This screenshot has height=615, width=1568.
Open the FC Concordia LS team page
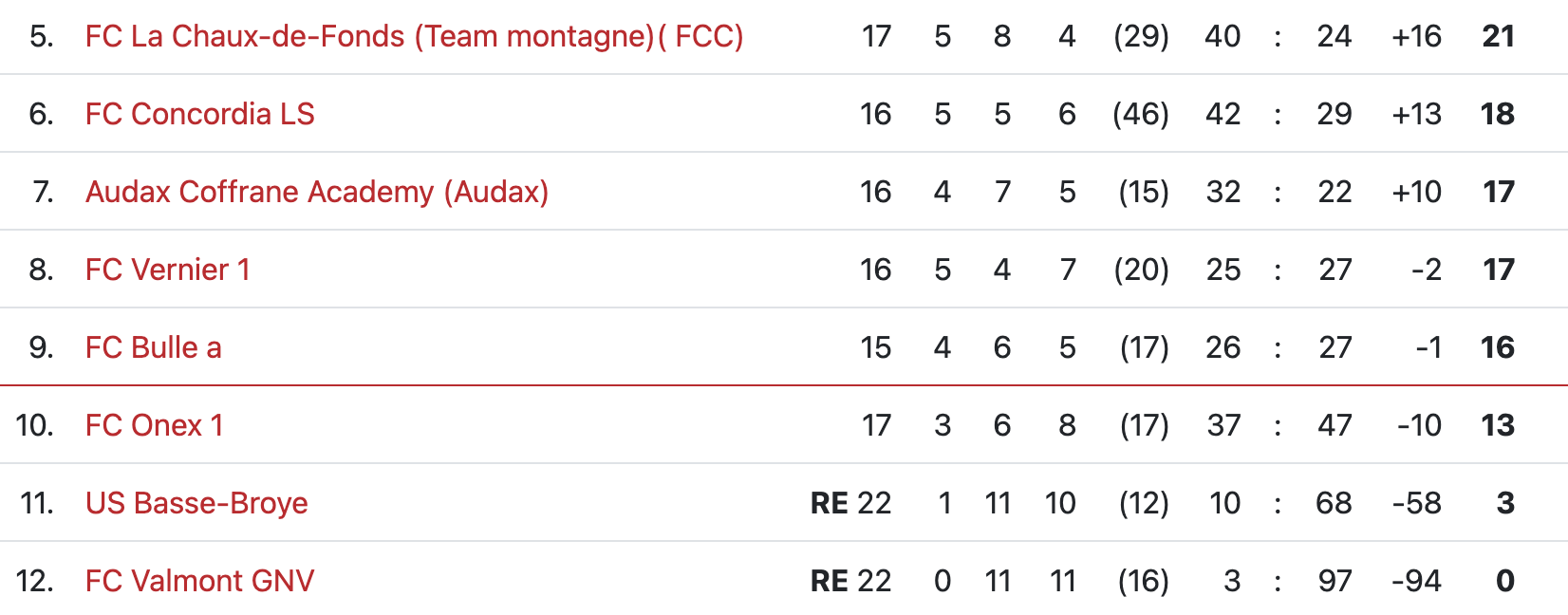coord(199,114)
